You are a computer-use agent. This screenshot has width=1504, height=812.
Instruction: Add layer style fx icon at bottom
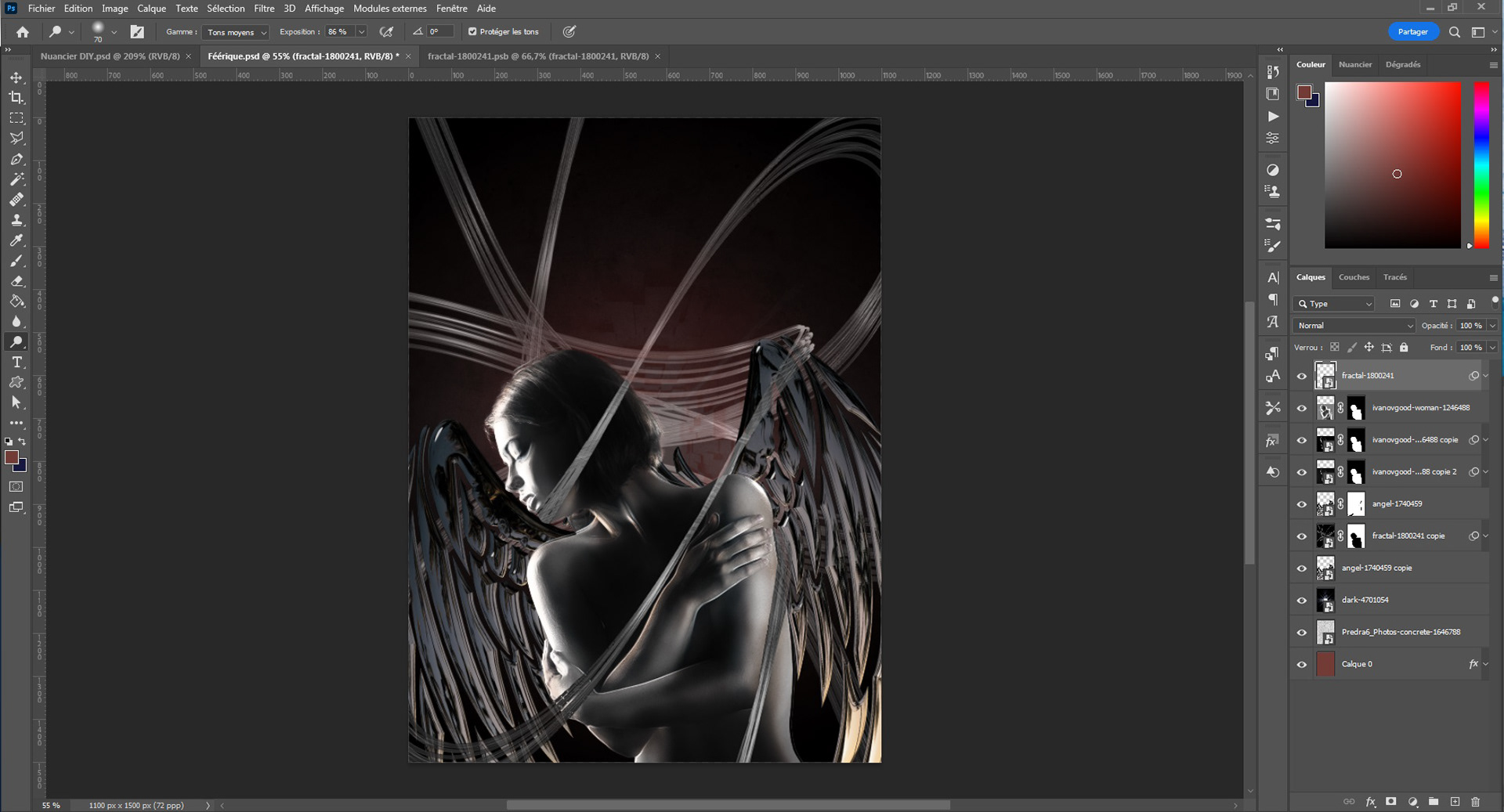point(1371,802)
